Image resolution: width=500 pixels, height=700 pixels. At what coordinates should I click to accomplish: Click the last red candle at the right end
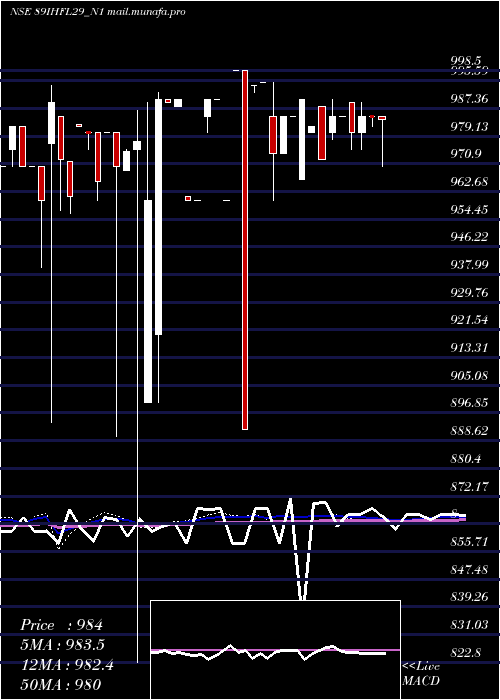tap(382, 118)
